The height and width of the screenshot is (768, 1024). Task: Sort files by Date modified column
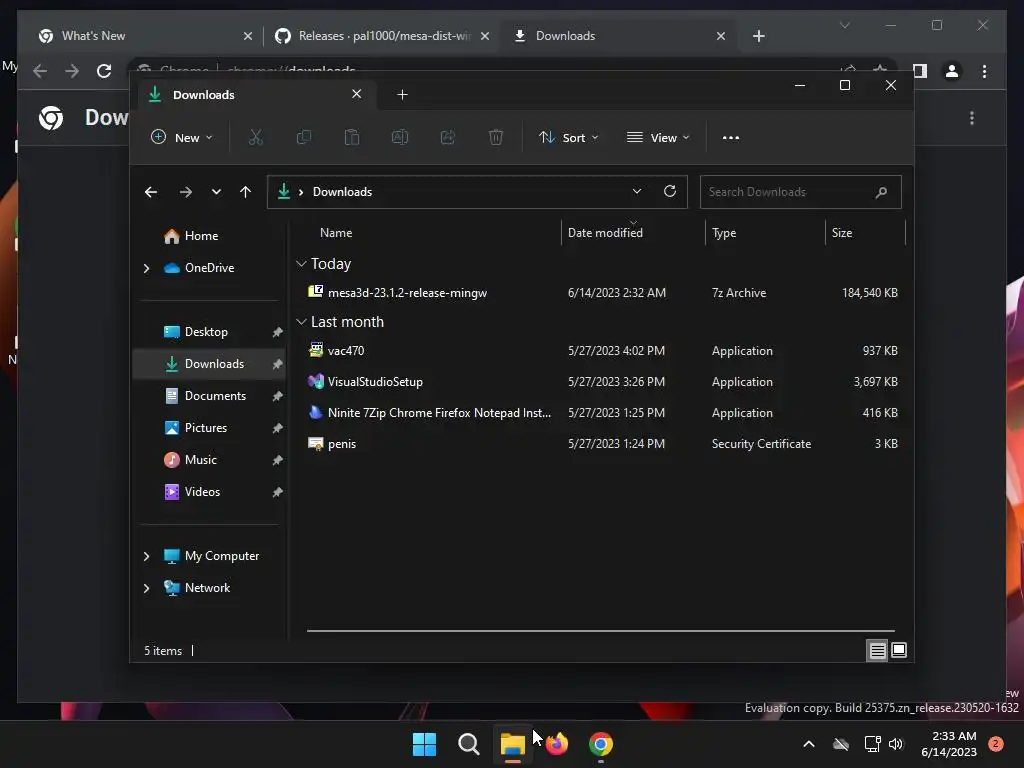[605, 233]
